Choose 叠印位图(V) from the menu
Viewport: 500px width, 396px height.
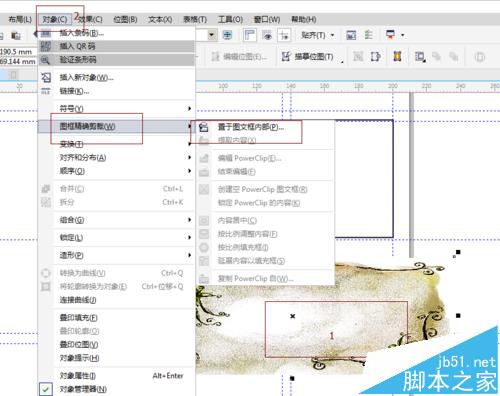(x=116, y=344)
